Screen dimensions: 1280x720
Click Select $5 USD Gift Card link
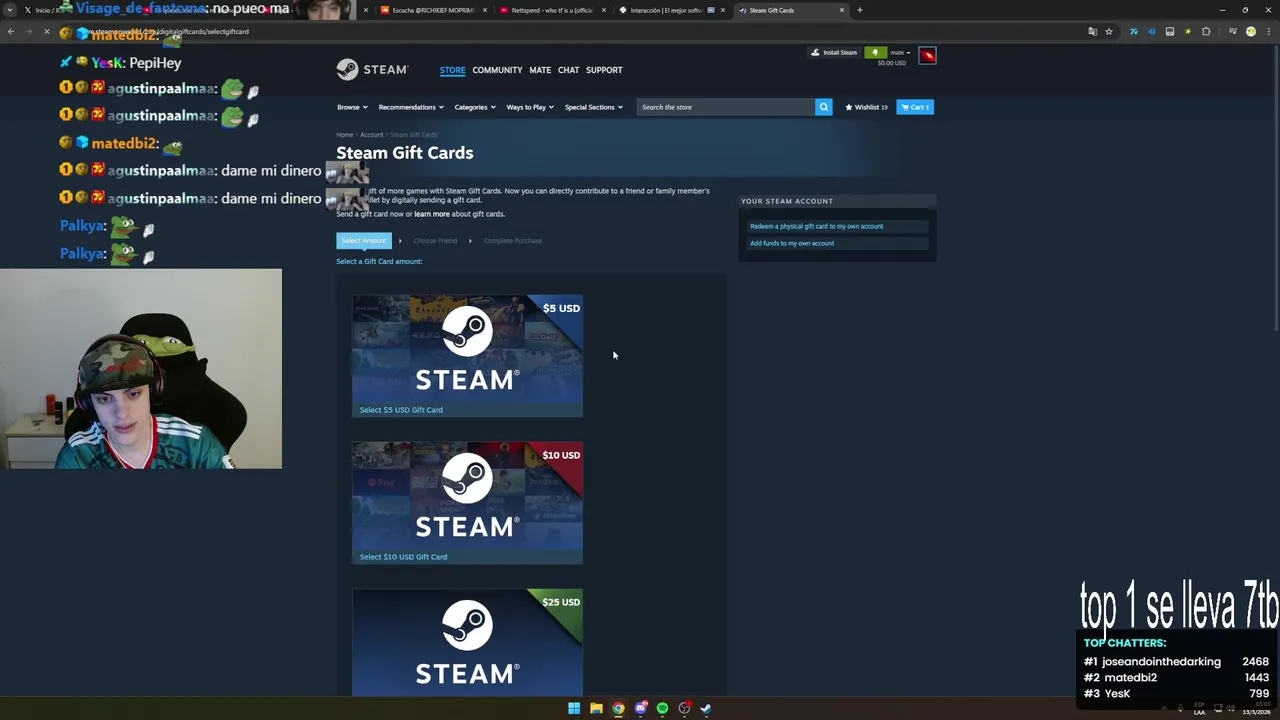401,410
